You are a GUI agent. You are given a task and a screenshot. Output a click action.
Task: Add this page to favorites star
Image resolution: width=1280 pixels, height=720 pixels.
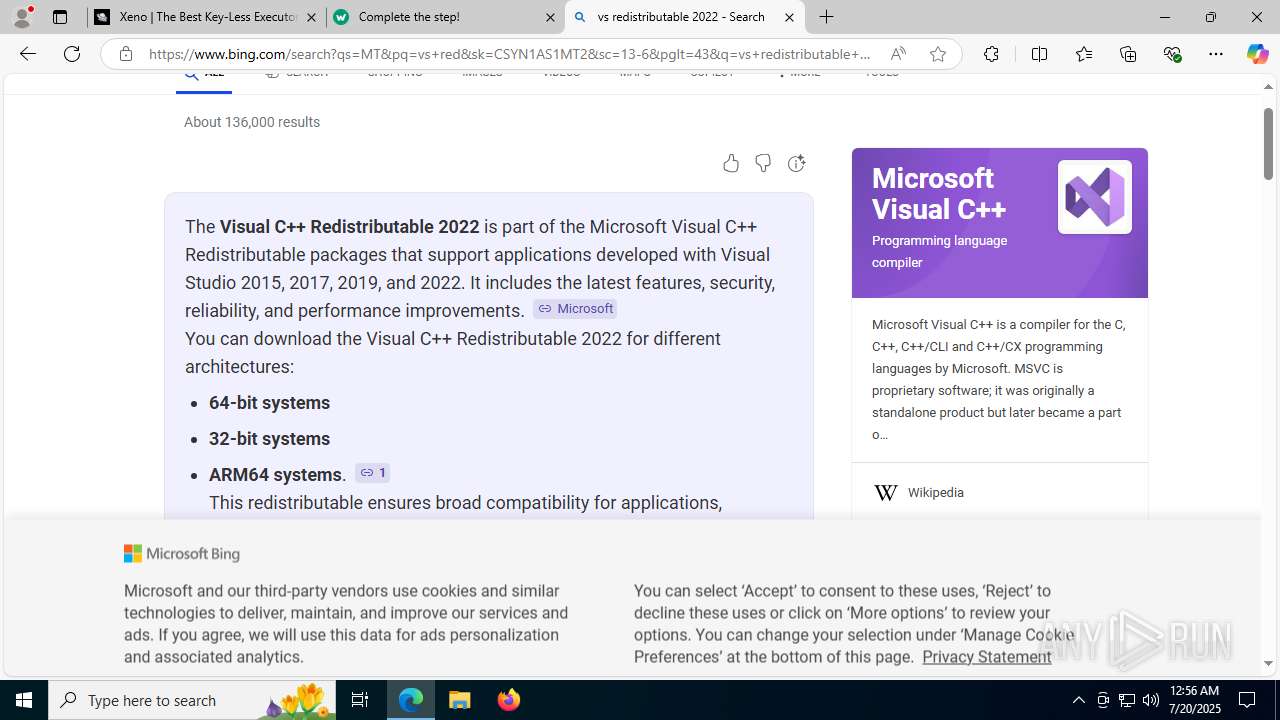click(x=937, y=54)
